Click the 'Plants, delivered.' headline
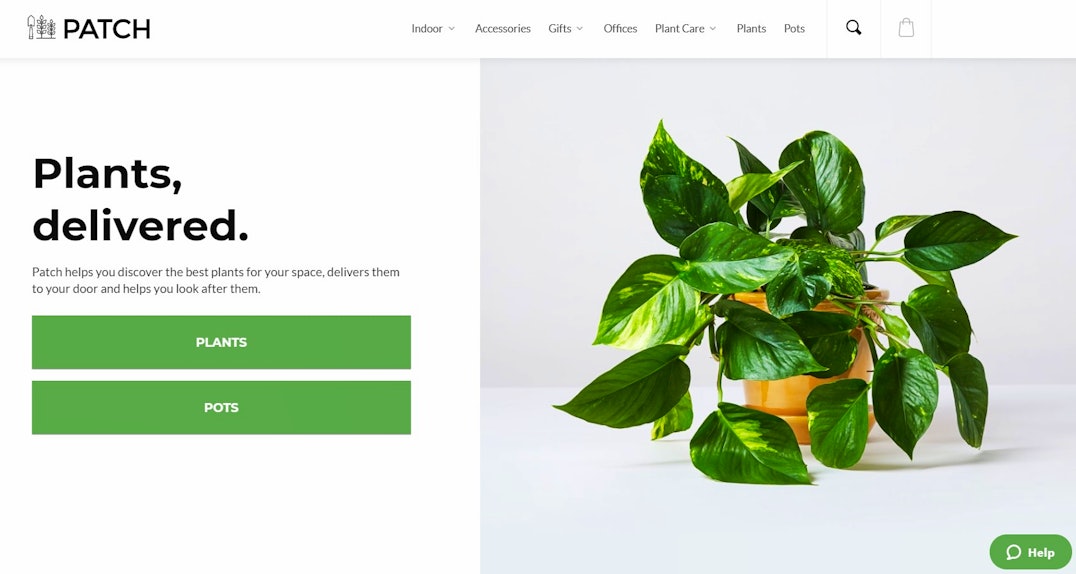The width and height of the screenshot is (1076, 574). 141,199
